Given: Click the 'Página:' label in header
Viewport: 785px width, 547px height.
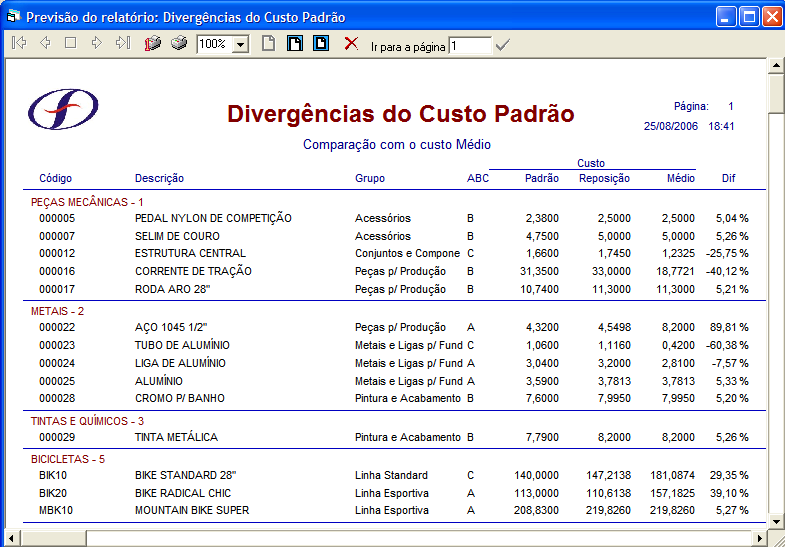Looking at the screenshot, I should (691, 106).
